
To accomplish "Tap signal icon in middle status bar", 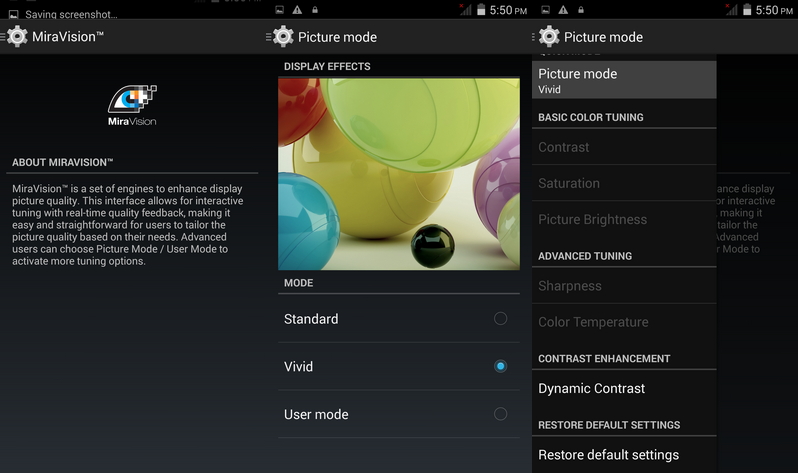I will 465,9.
